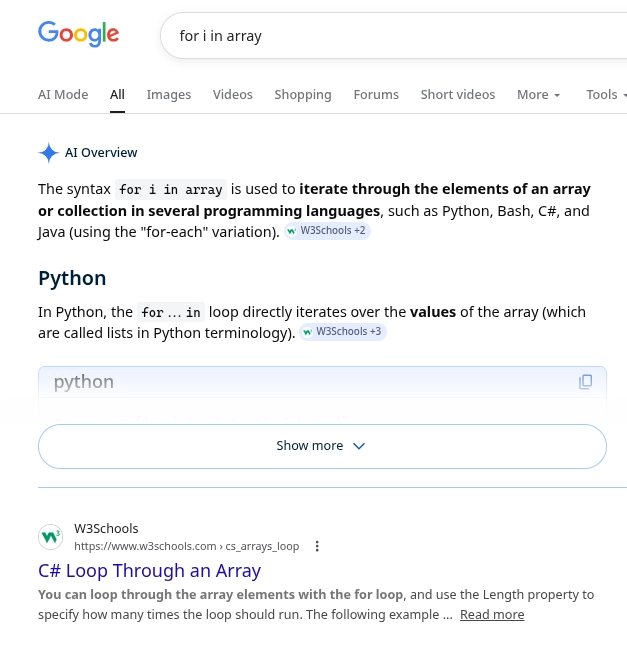Image resolution: width=627 pixels, height=647 pixels.
Task: Open the More search filters dropdown
Action: [x=538, y=95]
